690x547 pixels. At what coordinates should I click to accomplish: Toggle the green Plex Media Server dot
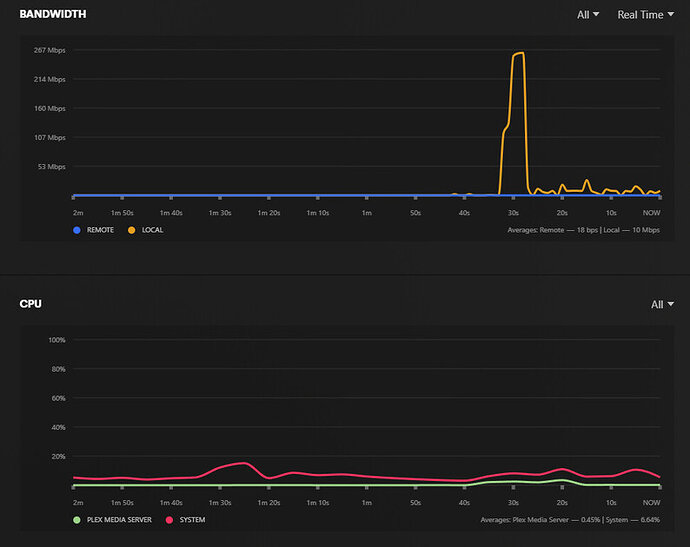point(77,520)
